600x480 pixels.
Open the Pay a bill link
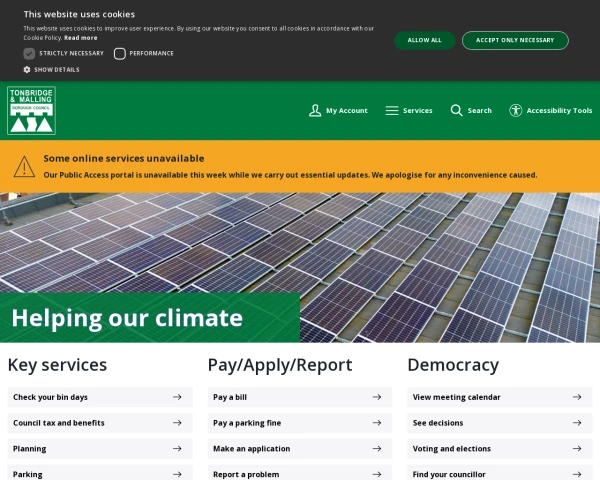point(230,397)
